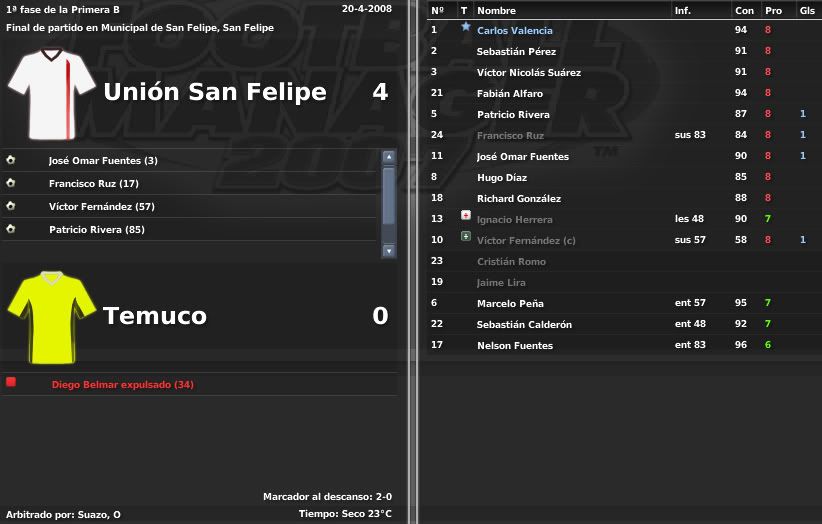
Task: Click the goal ball icon beside José Omar Fuentes
Action: (10, 160)
